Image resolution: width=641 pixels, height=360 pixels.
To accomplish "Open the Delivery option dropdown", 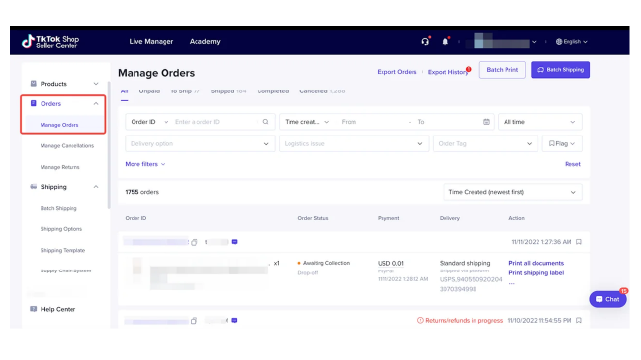I will (x=200, y=143).
